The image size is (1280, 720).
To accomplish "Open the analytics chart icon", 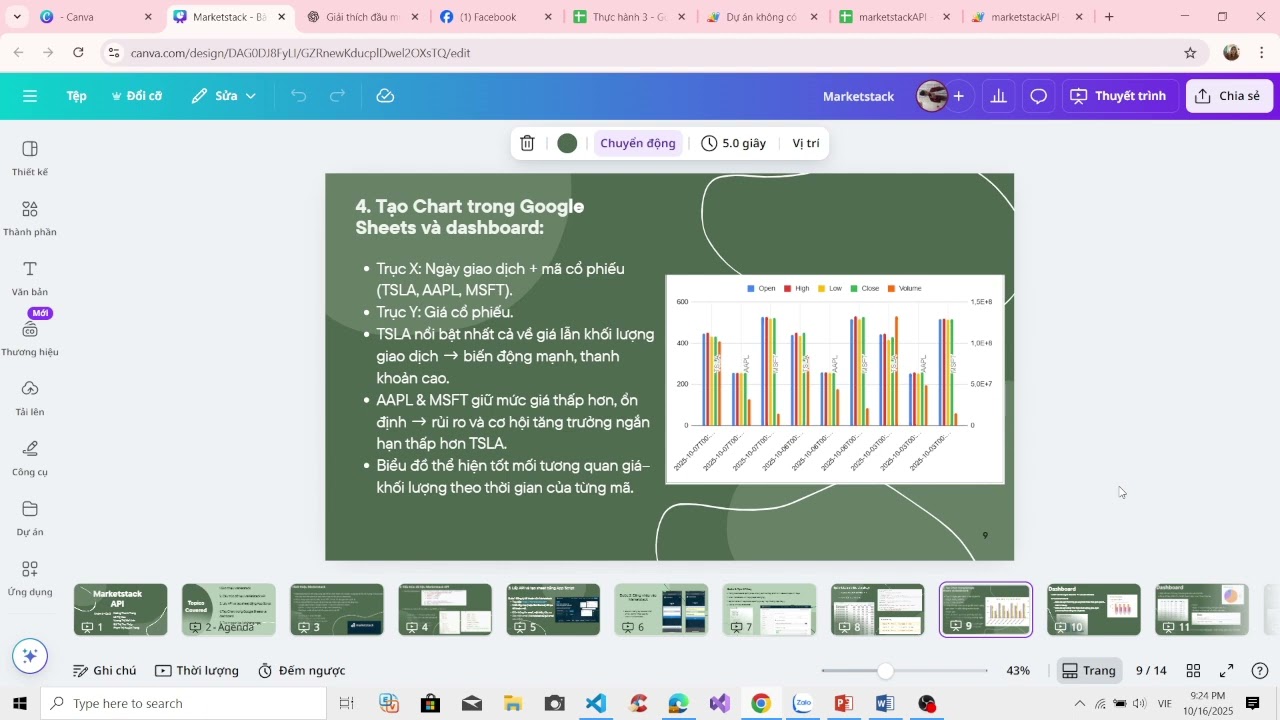I will pyautogui.click(x=998, y=96).
